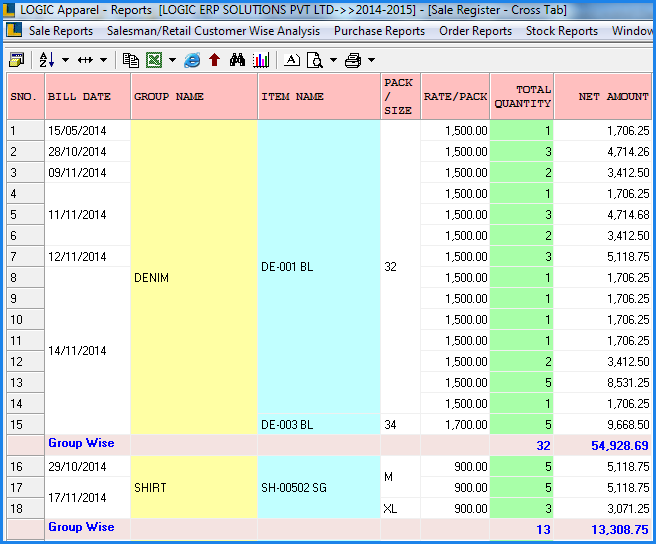
Task: Click net amount 4,714.26 in row 2
Action: coord(603,151)
